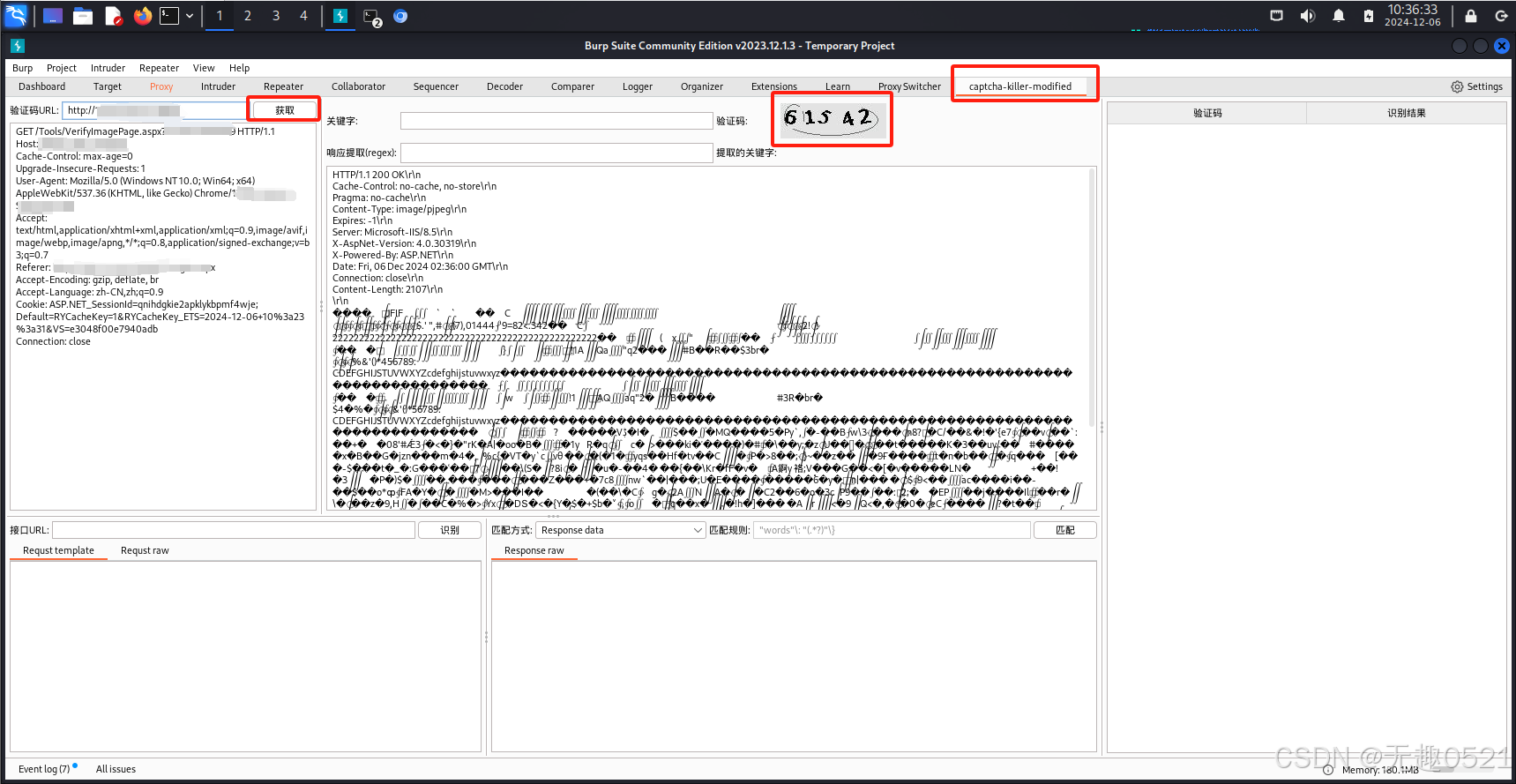Click the 接口URL input field
This screenshot has height=784, width=1516.
(234, 530)
